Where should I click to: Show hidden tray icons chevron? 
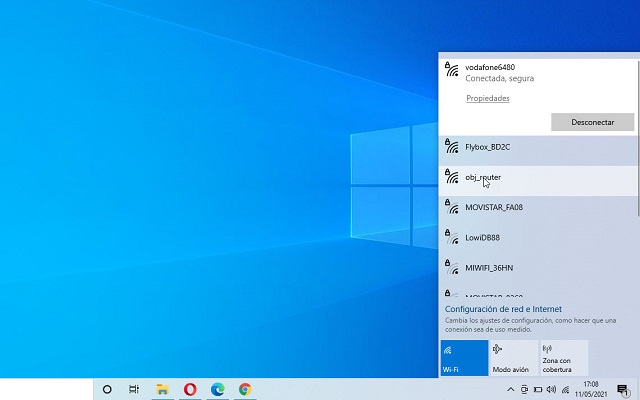pyautogui.click(x=510, y=389)
